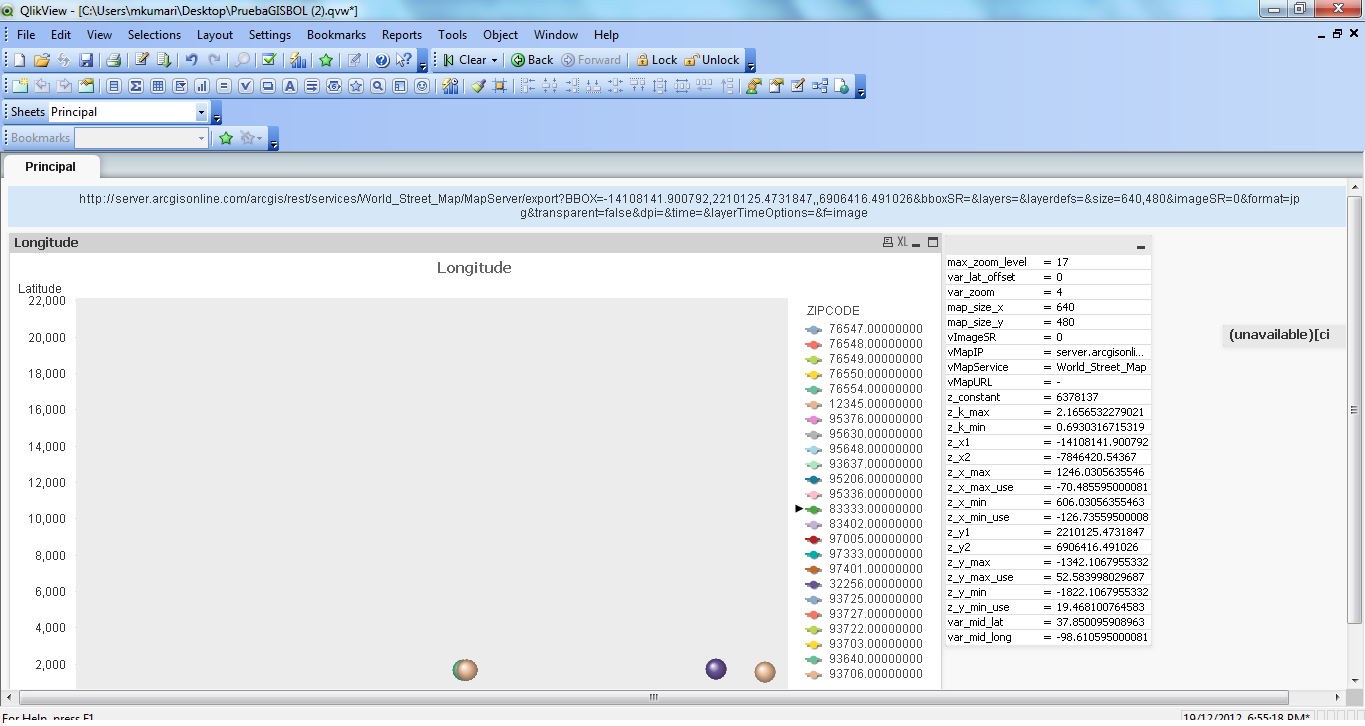This screenshot has width=1365, height=726.
Task: Click the Format Painter brush icon
Action: click(478, 86)
